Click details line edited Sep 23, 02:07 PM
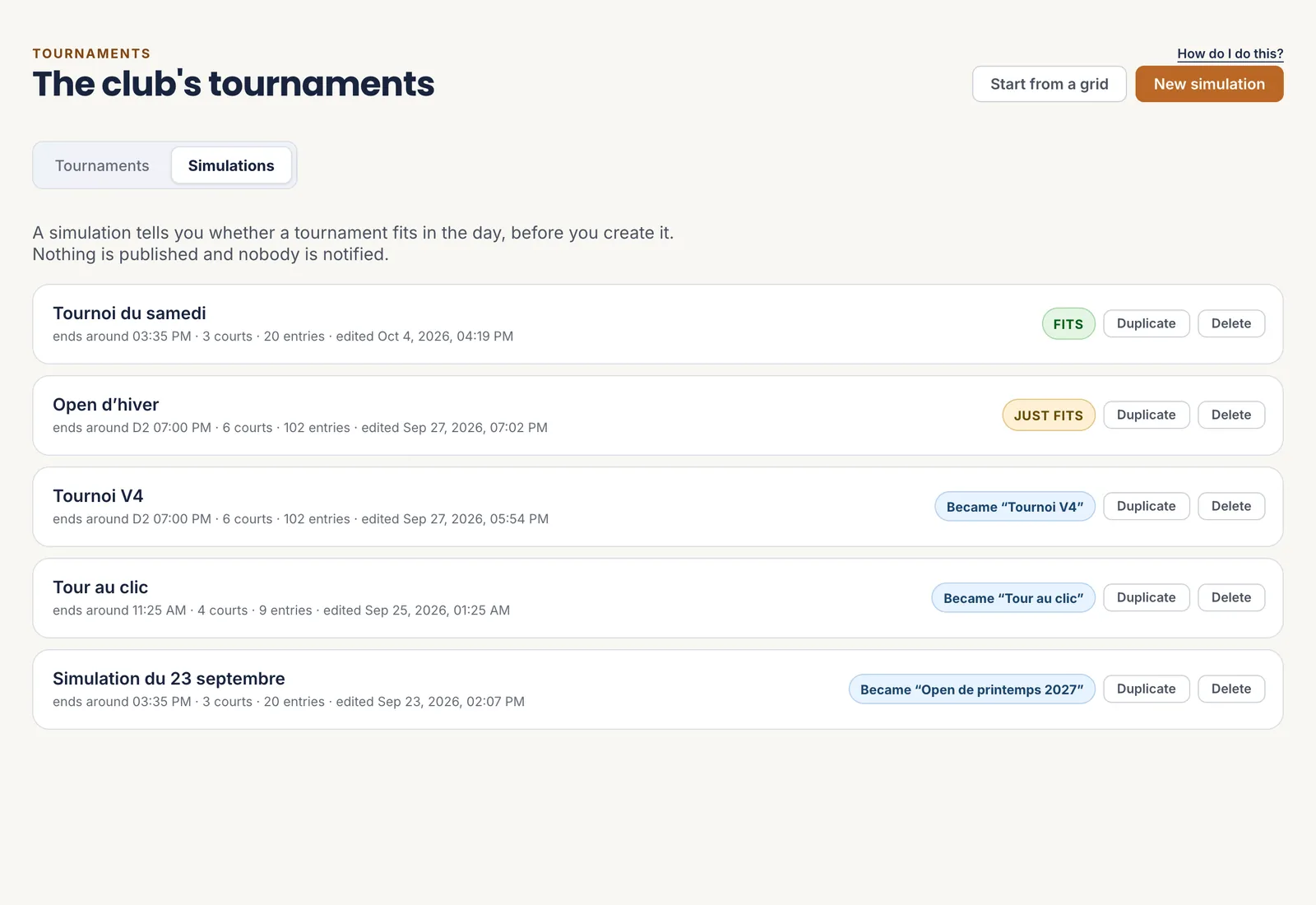This screenshot has height=905, width=1316. point(289,702)
